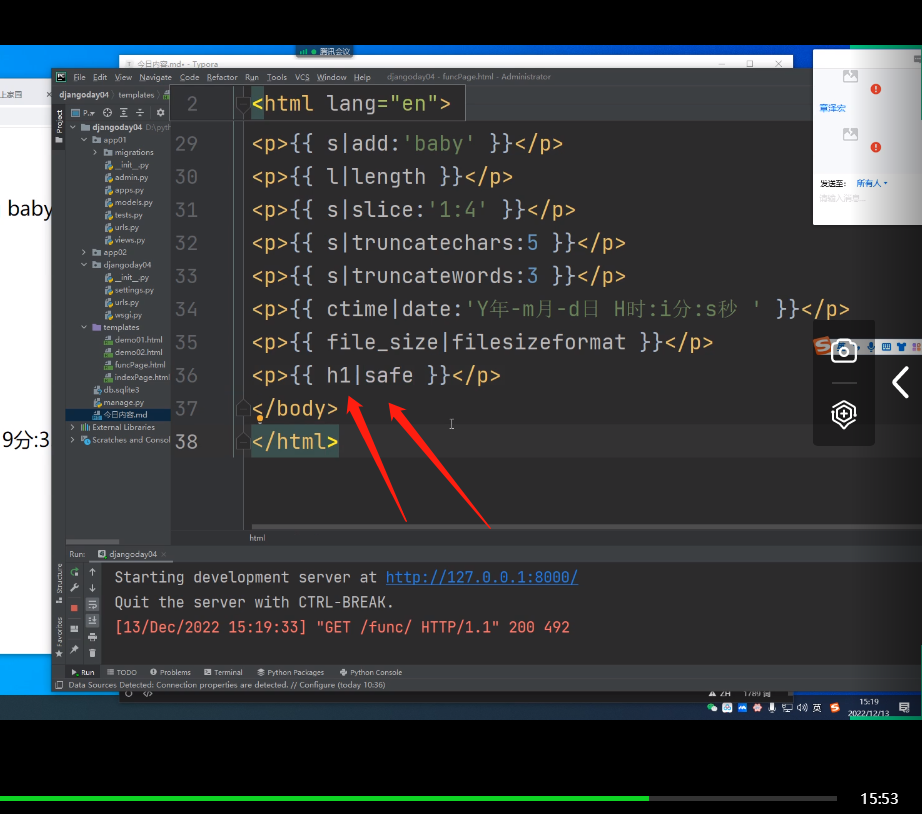Click volume speaker icon in system tray
The height and width of the screenshot is (814, 922).
[x=802, y=708]
